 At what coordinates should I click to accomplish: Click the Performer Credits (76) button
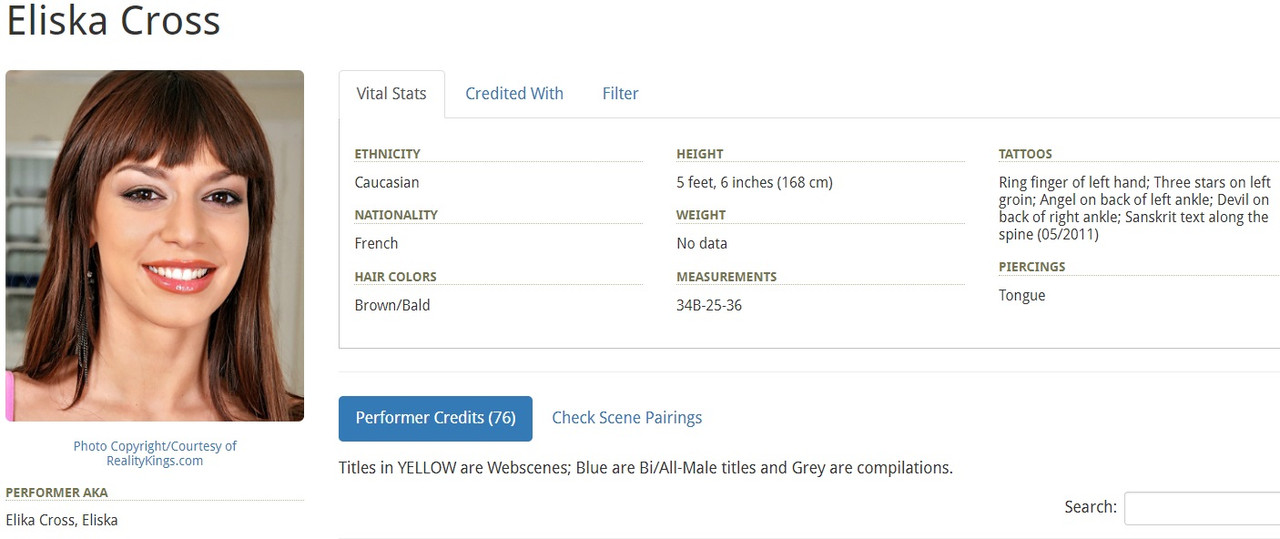(x=436, y=418)
